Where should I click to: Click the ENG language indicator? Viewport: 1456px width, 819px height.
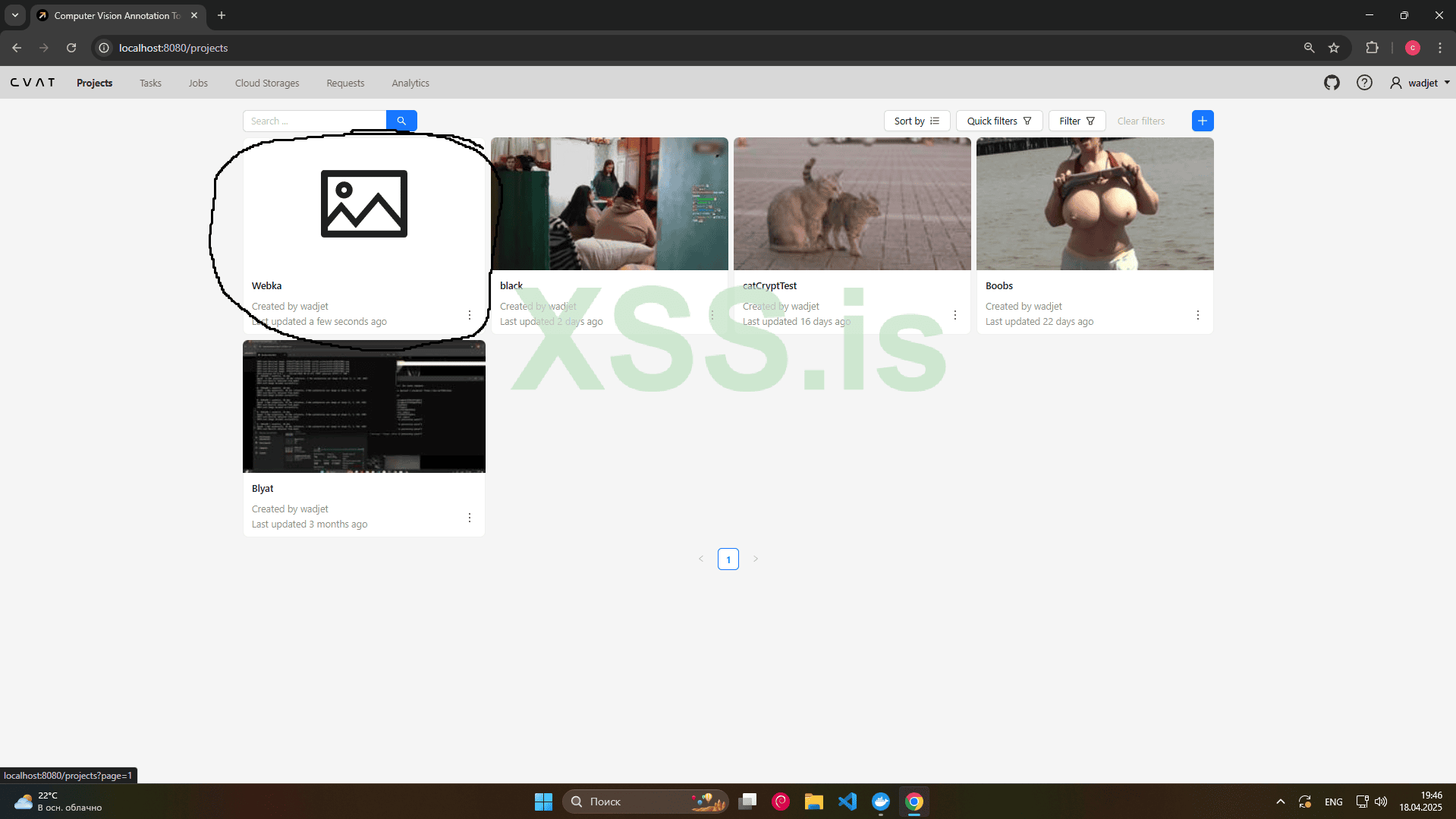point(1333,802)
